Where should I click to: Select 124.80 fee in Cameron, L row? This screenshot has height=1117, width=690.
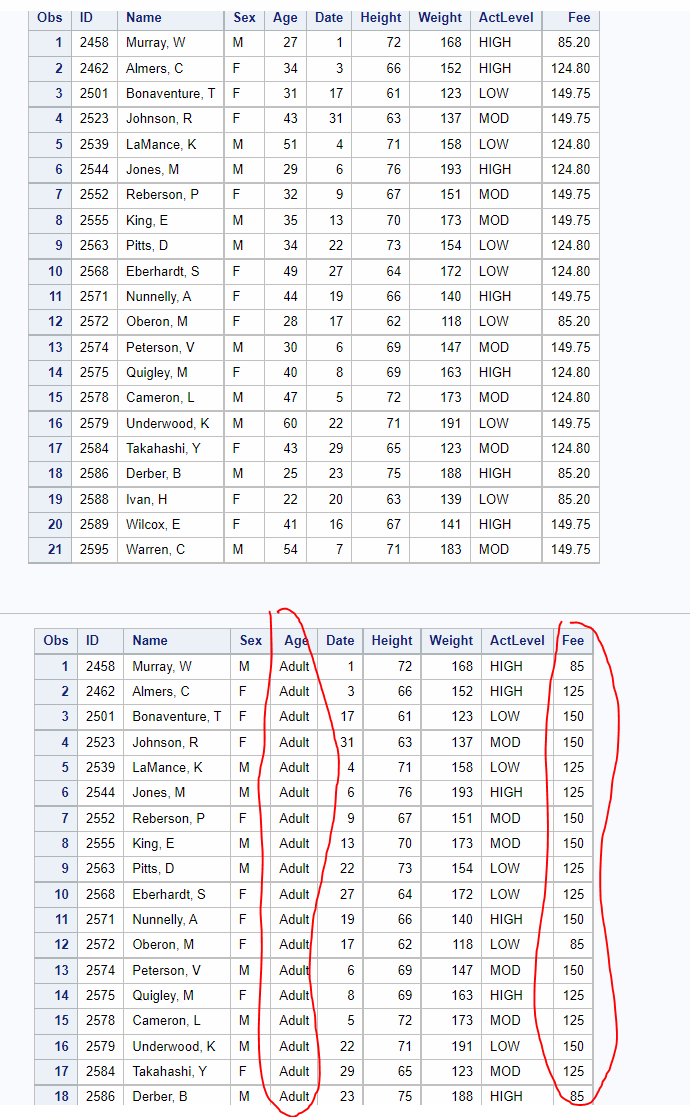tap(570, 398)
